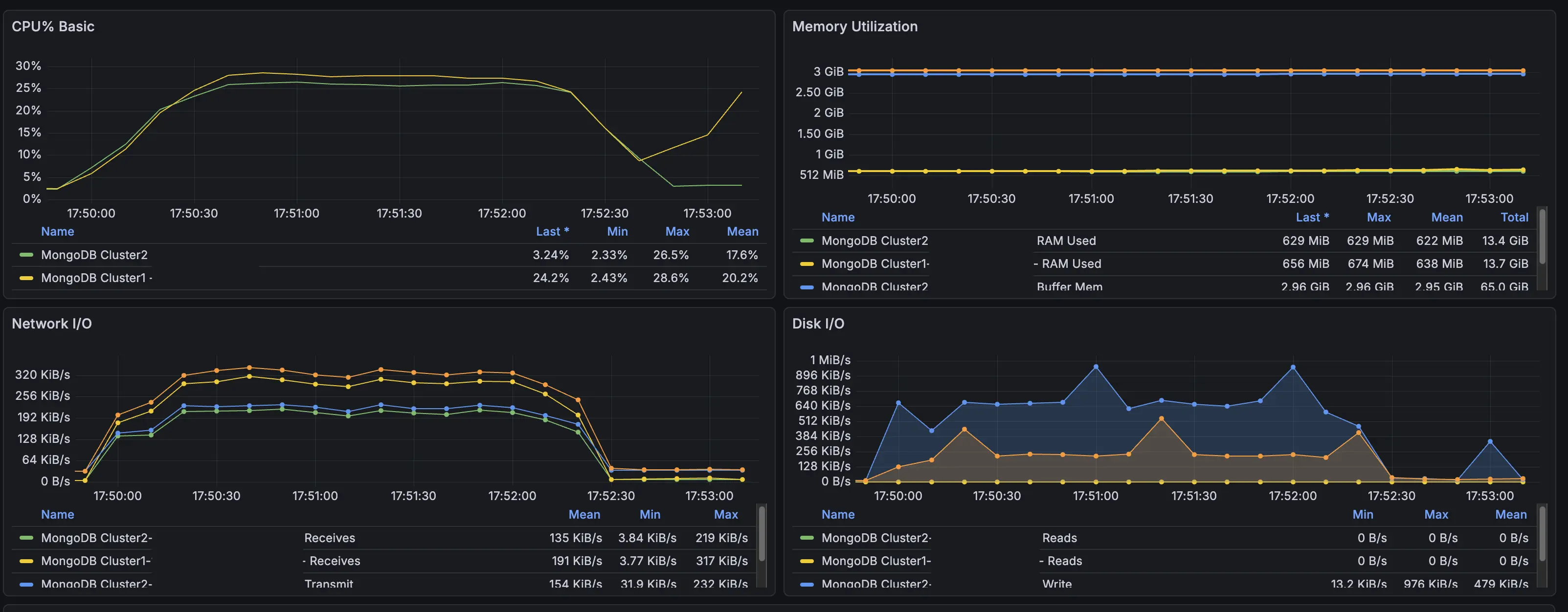The image size is (1568, 612).
Task: Click Name header in Network I/O legend
Action: [57, 515]
